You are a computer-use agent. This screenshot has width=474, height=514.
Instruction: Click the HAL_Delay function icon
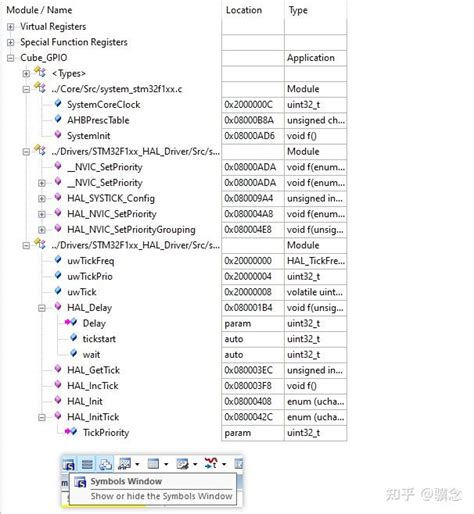[58, 307]
